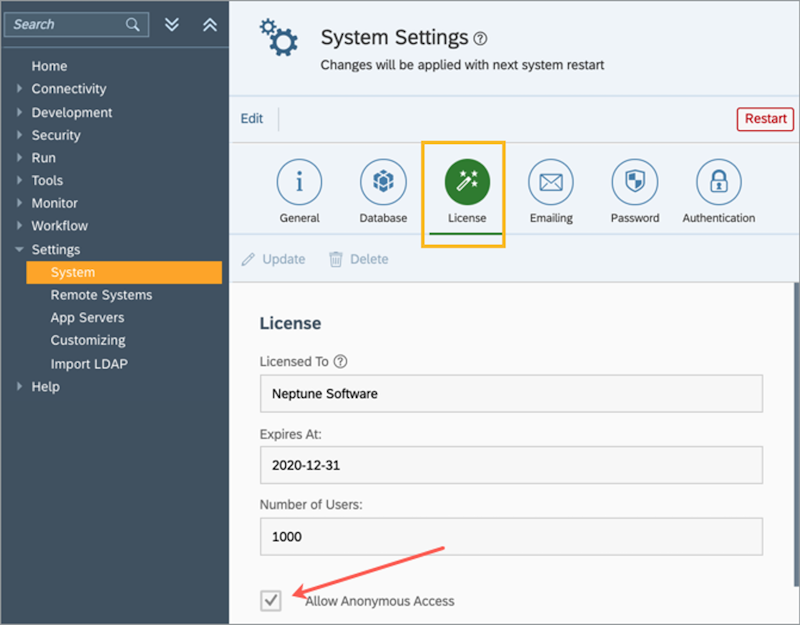Click the Edit button

[x=252, y=119]
